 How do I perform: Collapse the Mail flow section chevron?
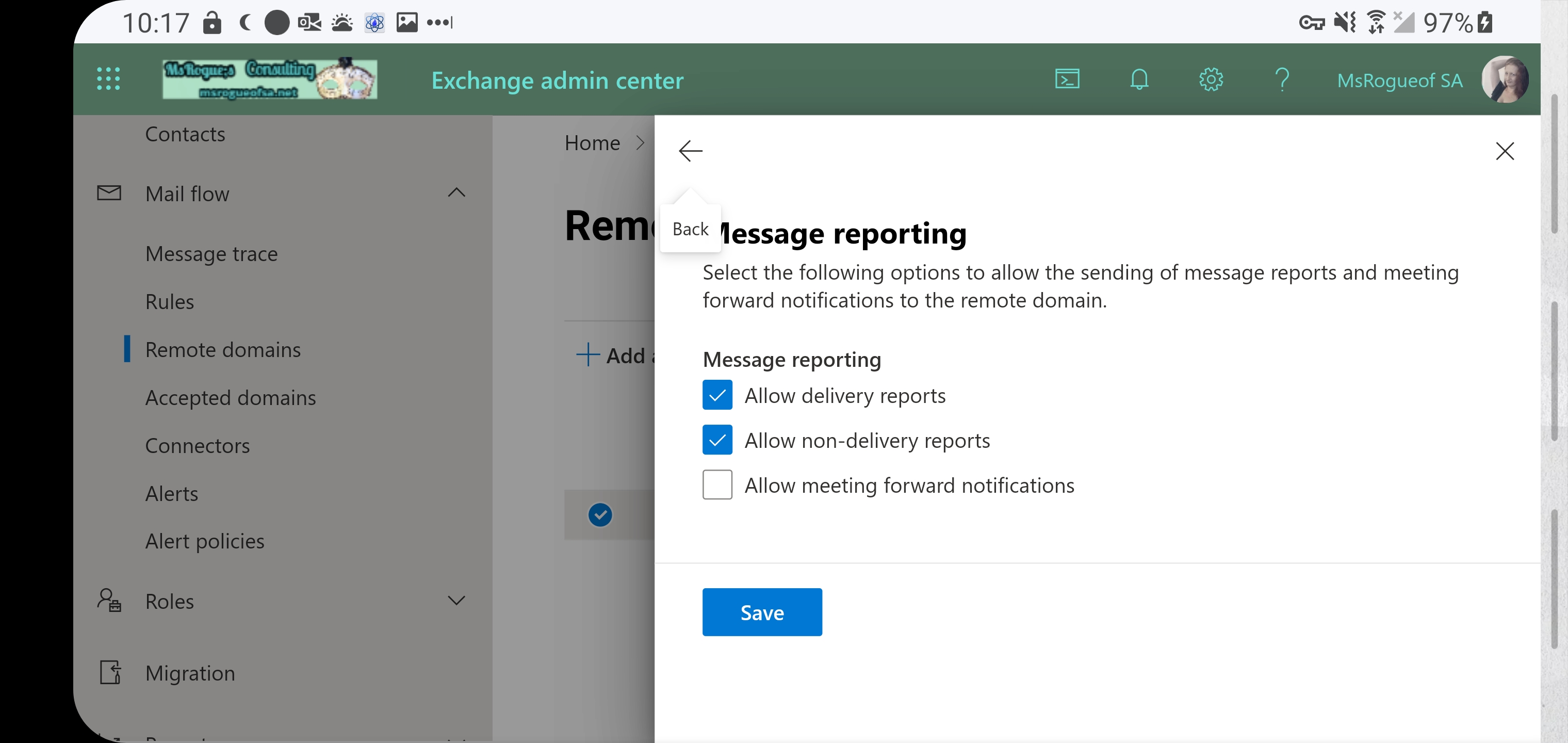pos(456,193)
